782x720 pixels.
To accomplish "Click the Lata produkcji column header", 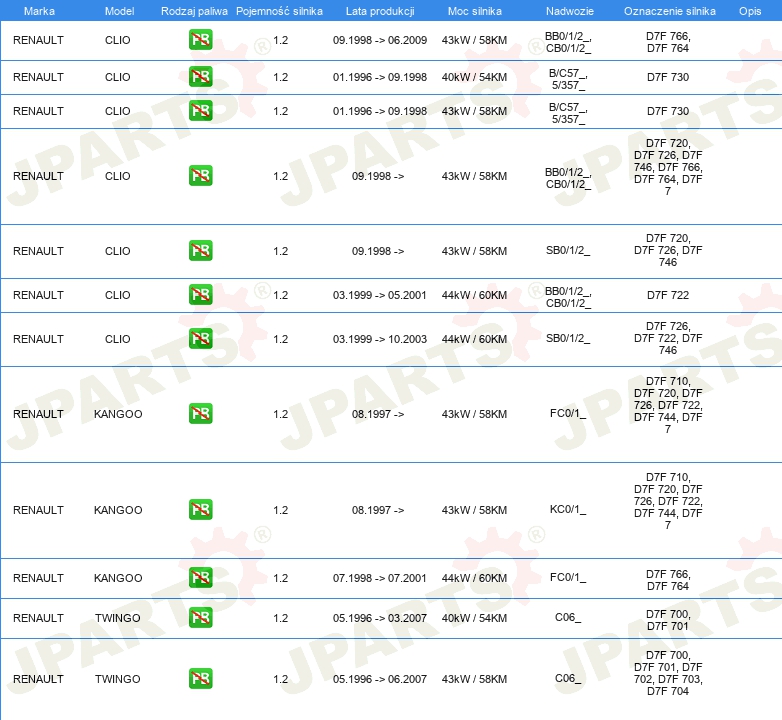I will tap(379, 10).
